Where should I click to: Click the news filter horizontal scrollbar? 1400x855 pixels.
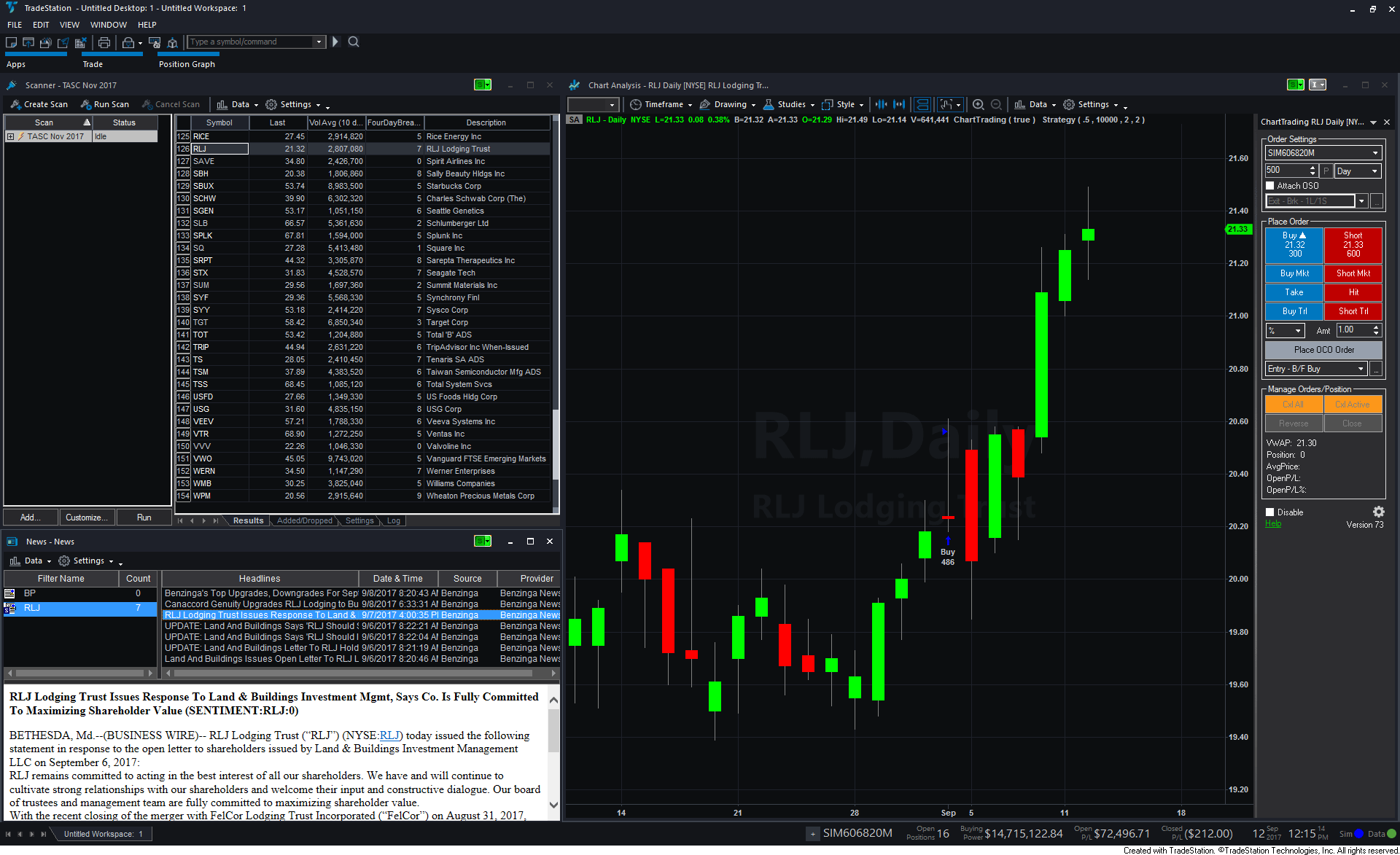pos(79,673)
